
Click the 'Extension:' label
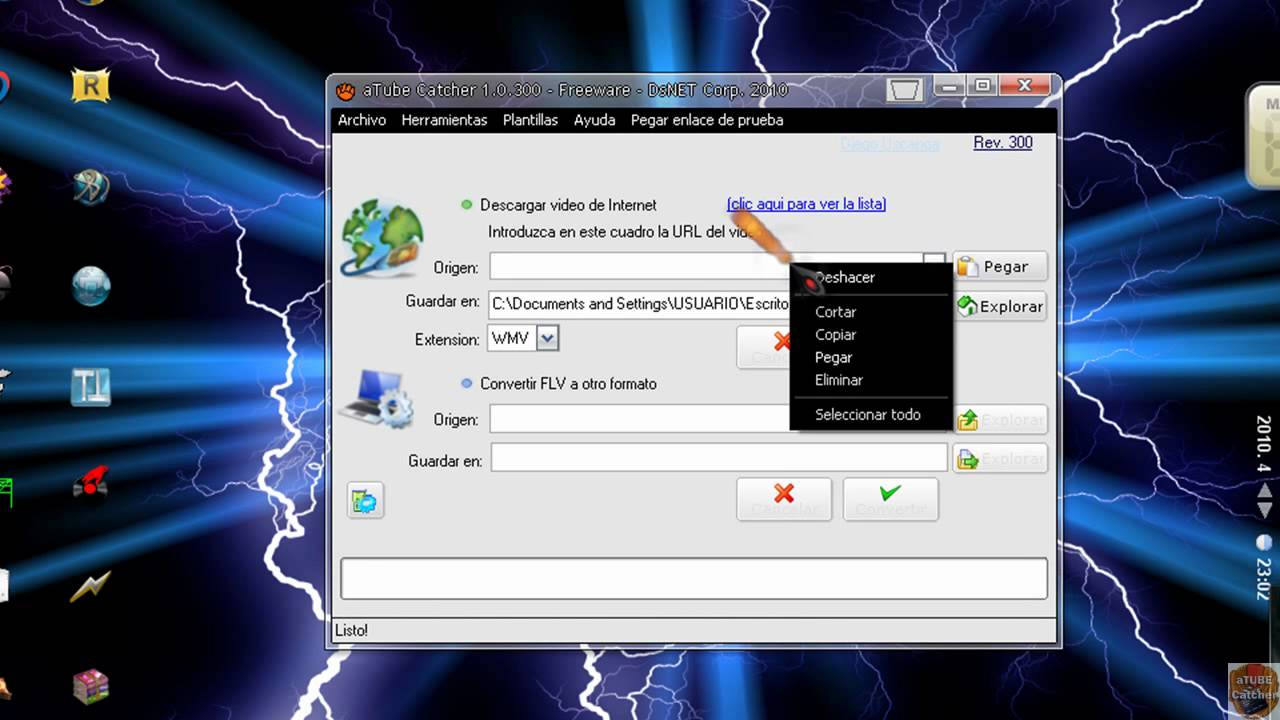click(447, 340)
